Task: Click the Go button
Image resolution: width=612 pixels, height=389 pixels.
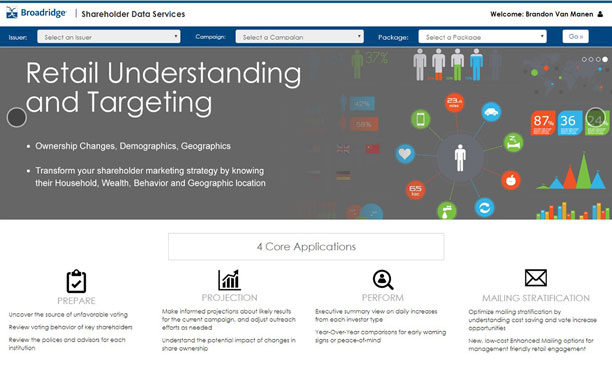Action: (x=575, y=37)
